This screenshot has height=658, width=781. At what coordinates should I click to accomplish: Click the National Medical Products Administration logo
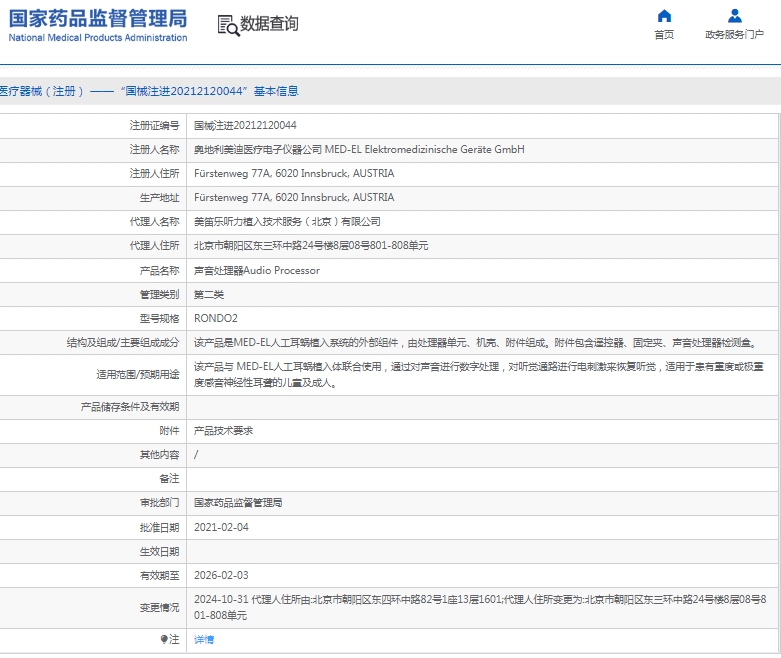[98, 25]
